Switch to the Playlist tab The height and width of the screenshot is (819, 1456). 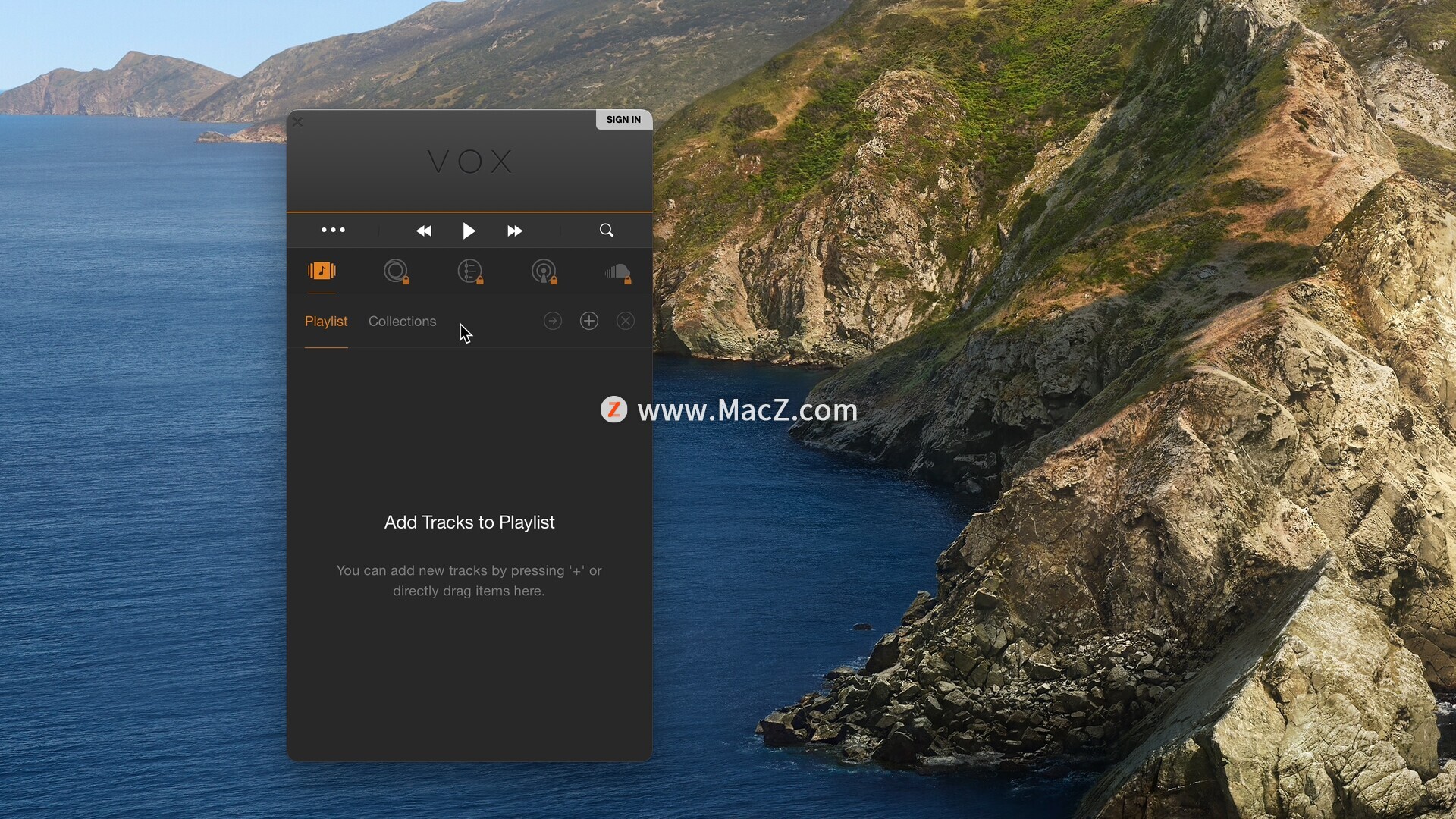[x=326, y=321]
